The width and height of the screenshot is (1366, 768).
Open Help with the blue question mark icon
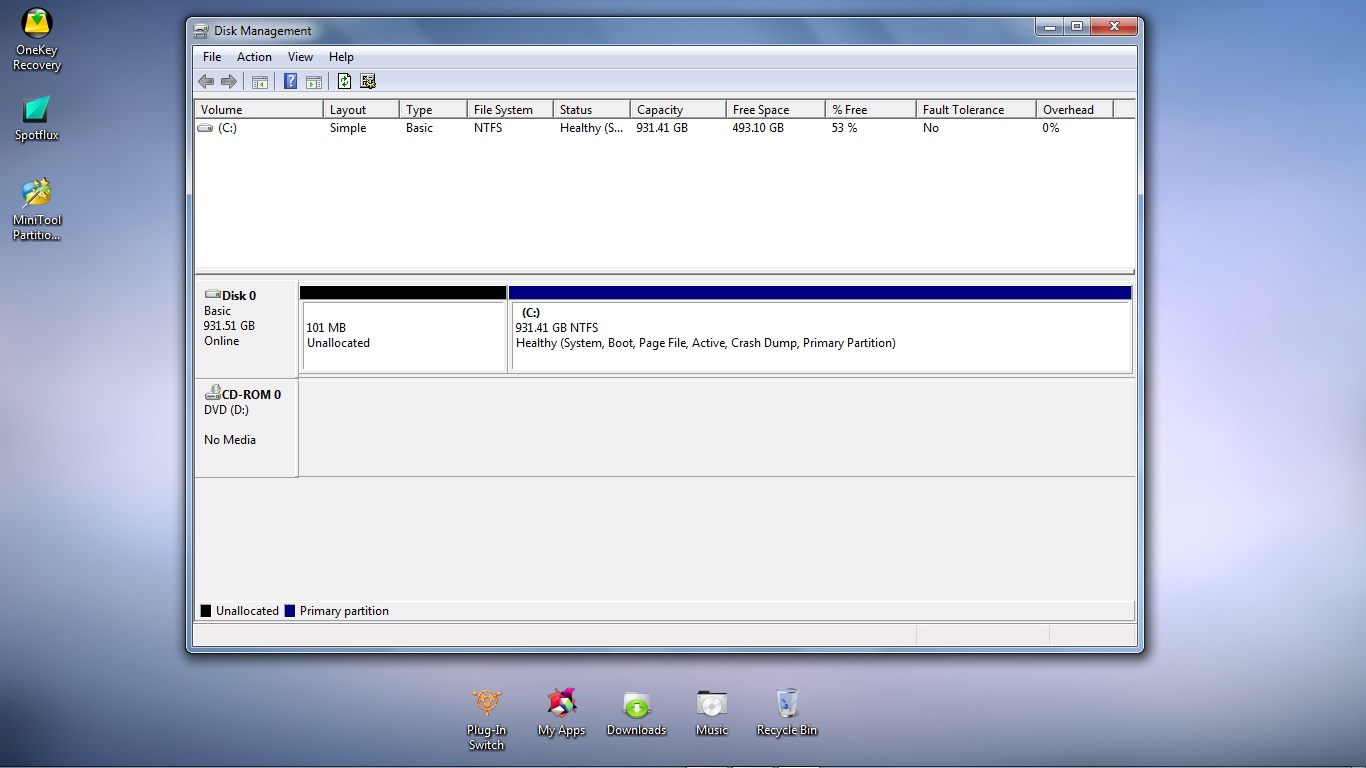290,82
